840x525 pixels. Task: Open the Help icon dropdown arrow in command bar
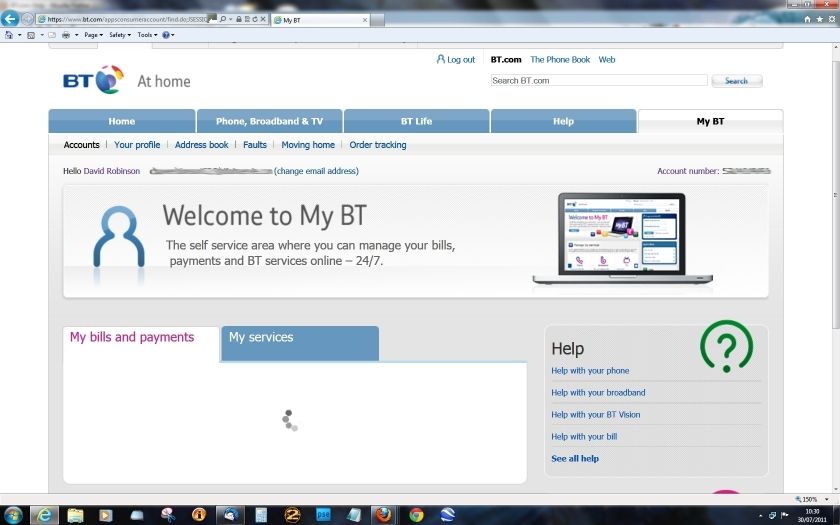[x=172, y=35]
